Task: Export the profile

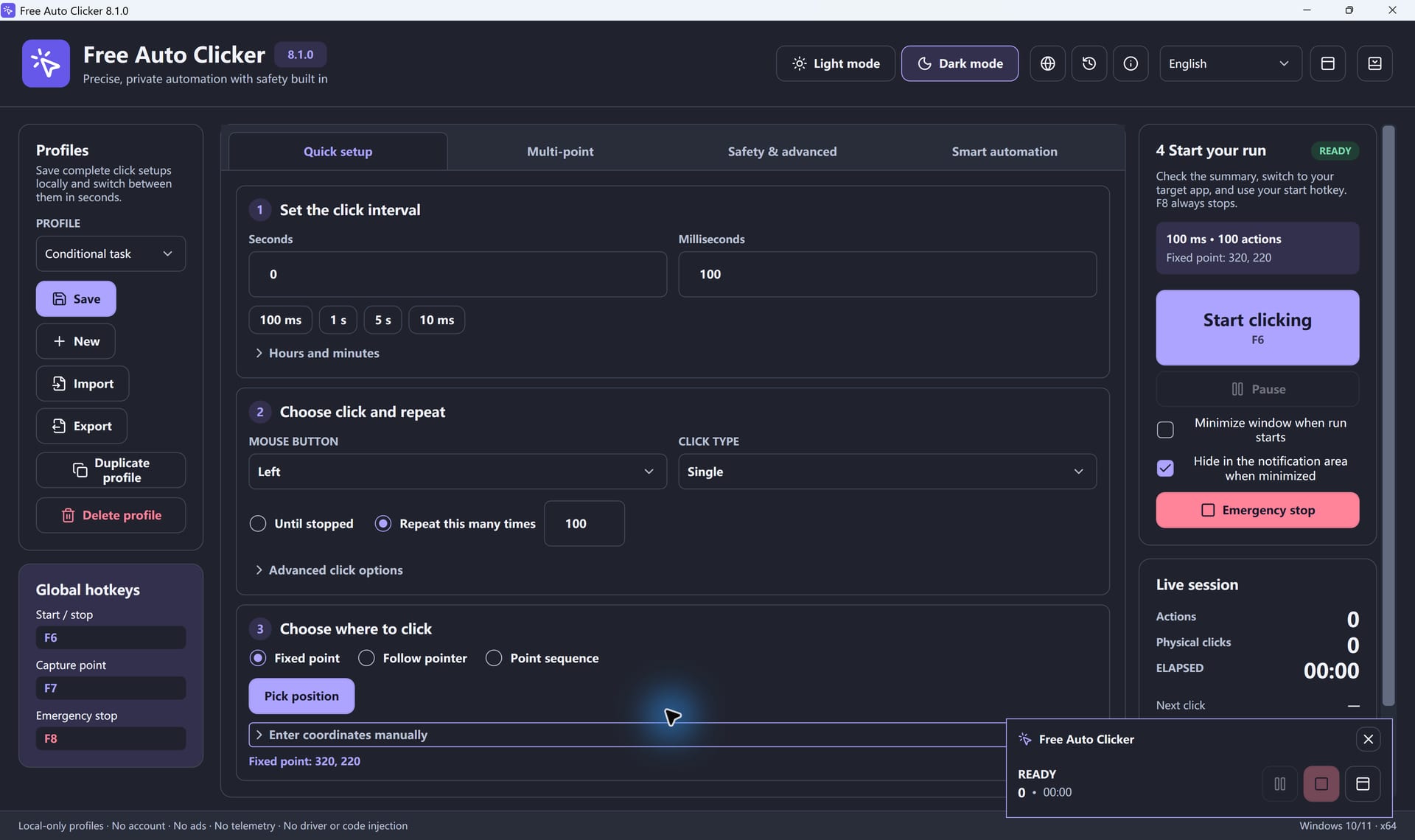Action: (x=82, y=426)
